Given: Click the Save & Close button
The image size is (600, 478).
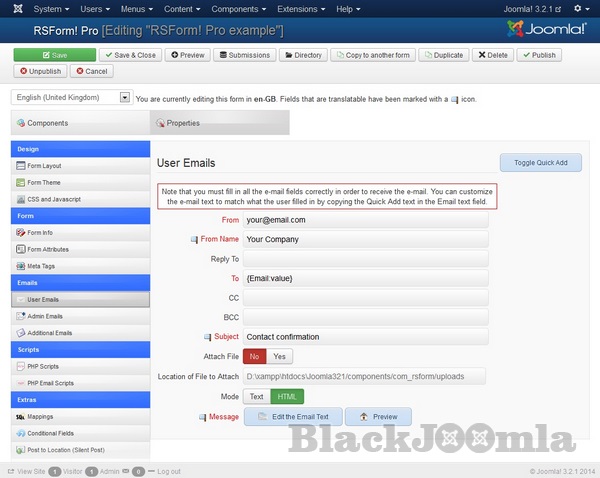Looking at the screenshot, I should [x=128, y=55].
